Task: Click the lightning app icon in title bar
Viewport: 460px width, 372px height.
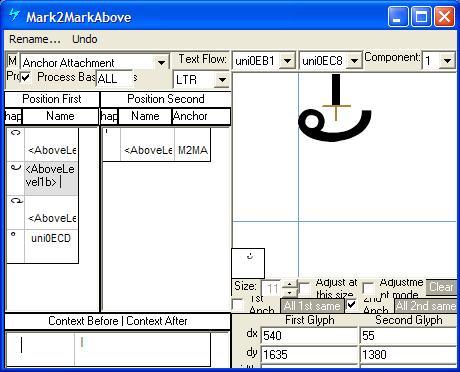Action: point(14,15)
